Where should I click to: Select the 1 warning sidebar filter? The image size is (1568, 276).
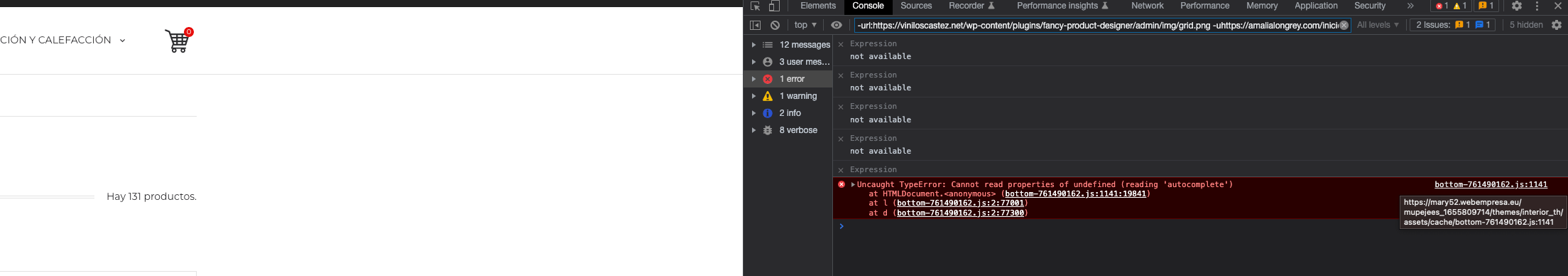click(x=788, y=96)
